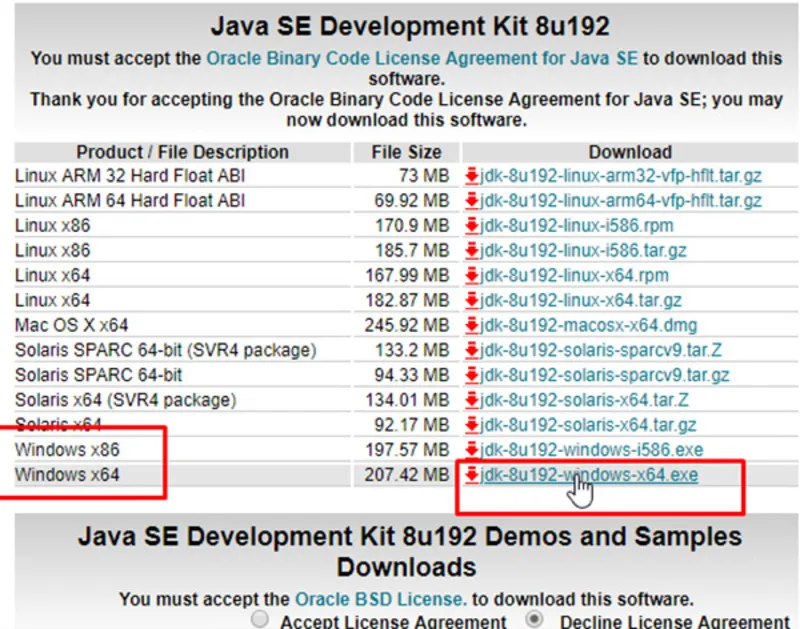Click red download arrow for linux-arm64 tar.gz

471,201
